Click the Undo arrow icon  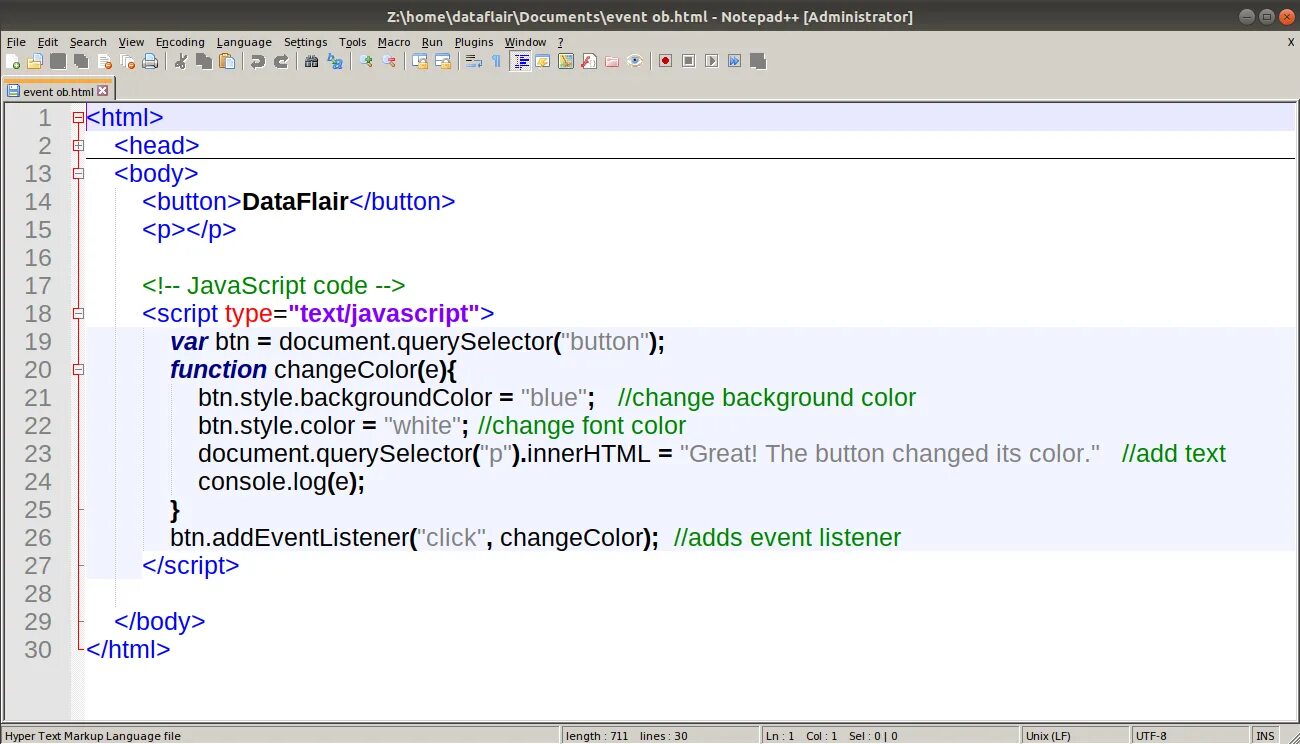tap(258, 61)
